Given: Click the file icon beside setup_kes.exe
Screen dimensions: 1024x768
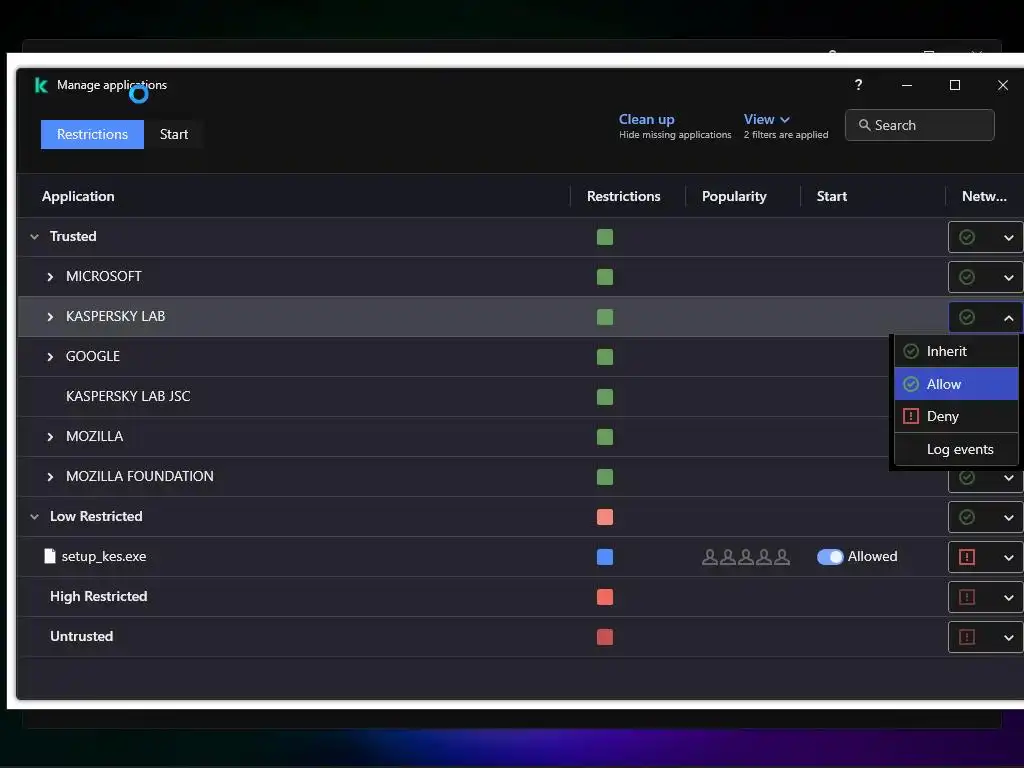Looking at the screenshot, I should 50,556.
